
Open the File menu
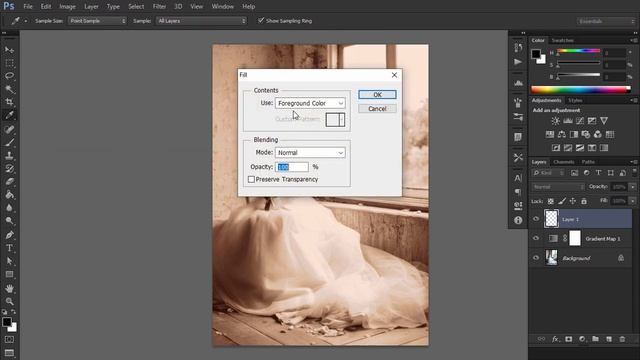click(x=28, y=7)
